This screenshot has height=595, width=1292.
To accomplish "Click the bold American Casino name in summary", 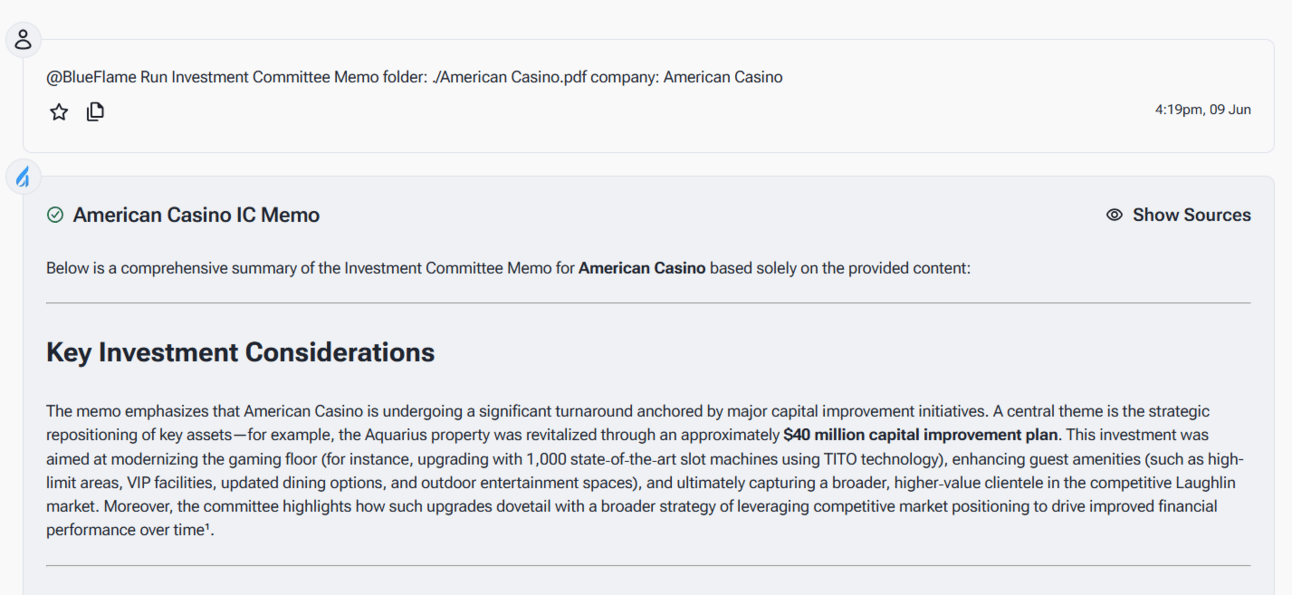I will (x=642, y=268).
